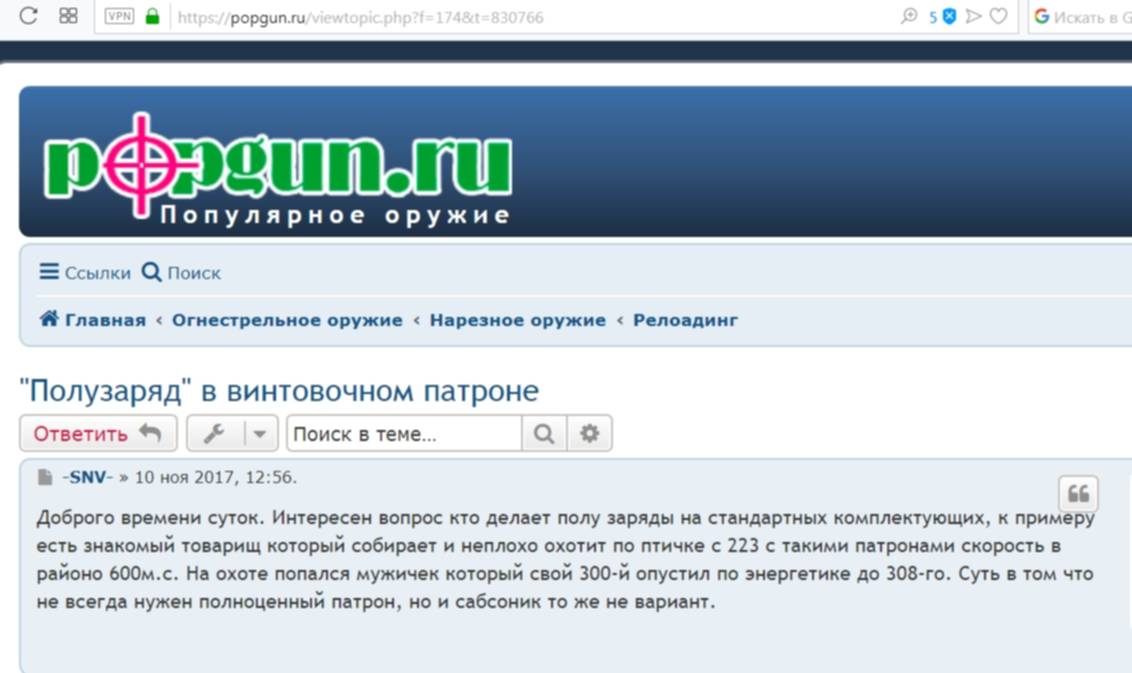
Task: Quote the post by -SNV-
Action: [1078, 493]
